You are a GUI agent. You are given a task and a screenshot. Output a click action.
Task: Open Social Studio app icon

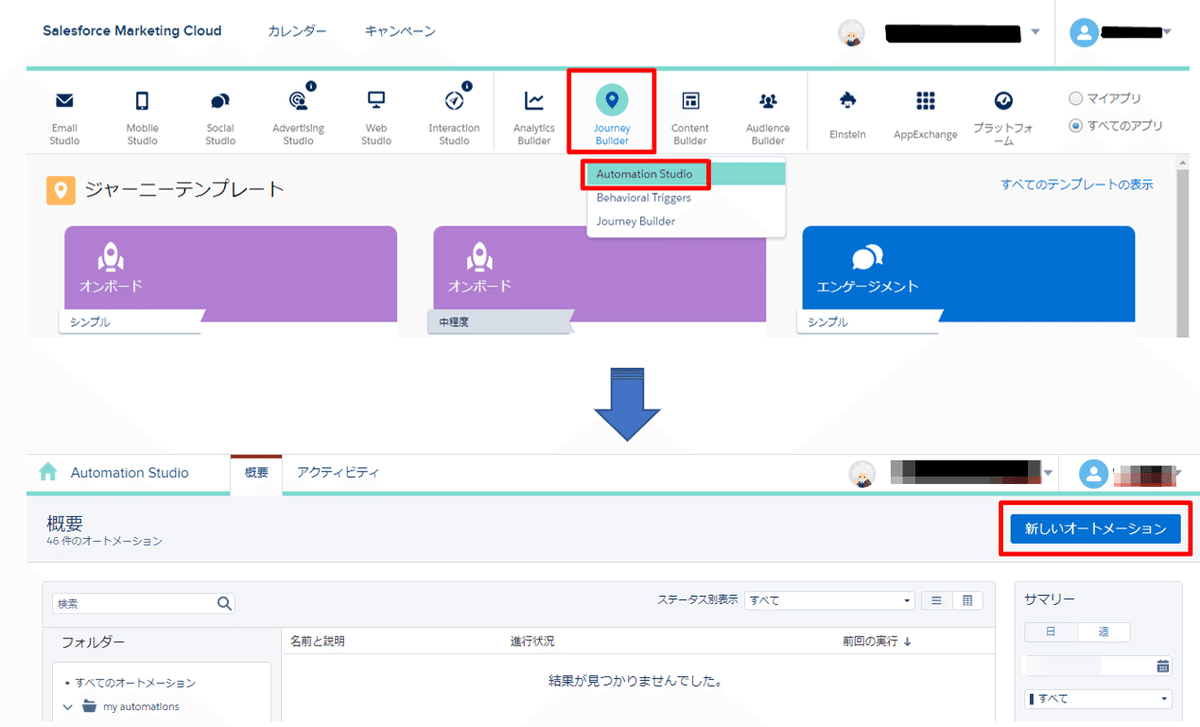(220, 101)
